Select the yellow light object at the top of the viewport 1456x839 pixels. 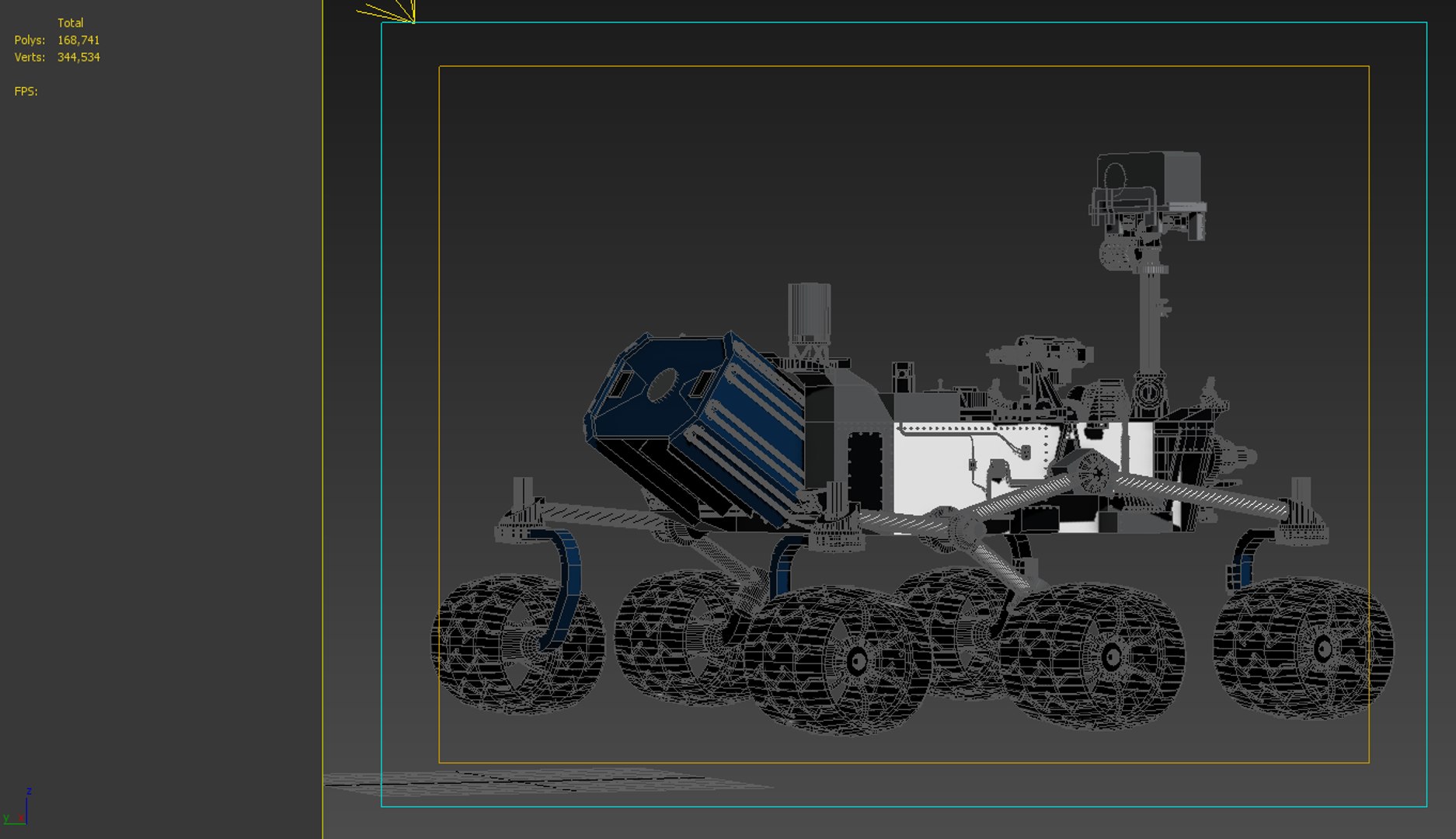[x=387, y=11]
